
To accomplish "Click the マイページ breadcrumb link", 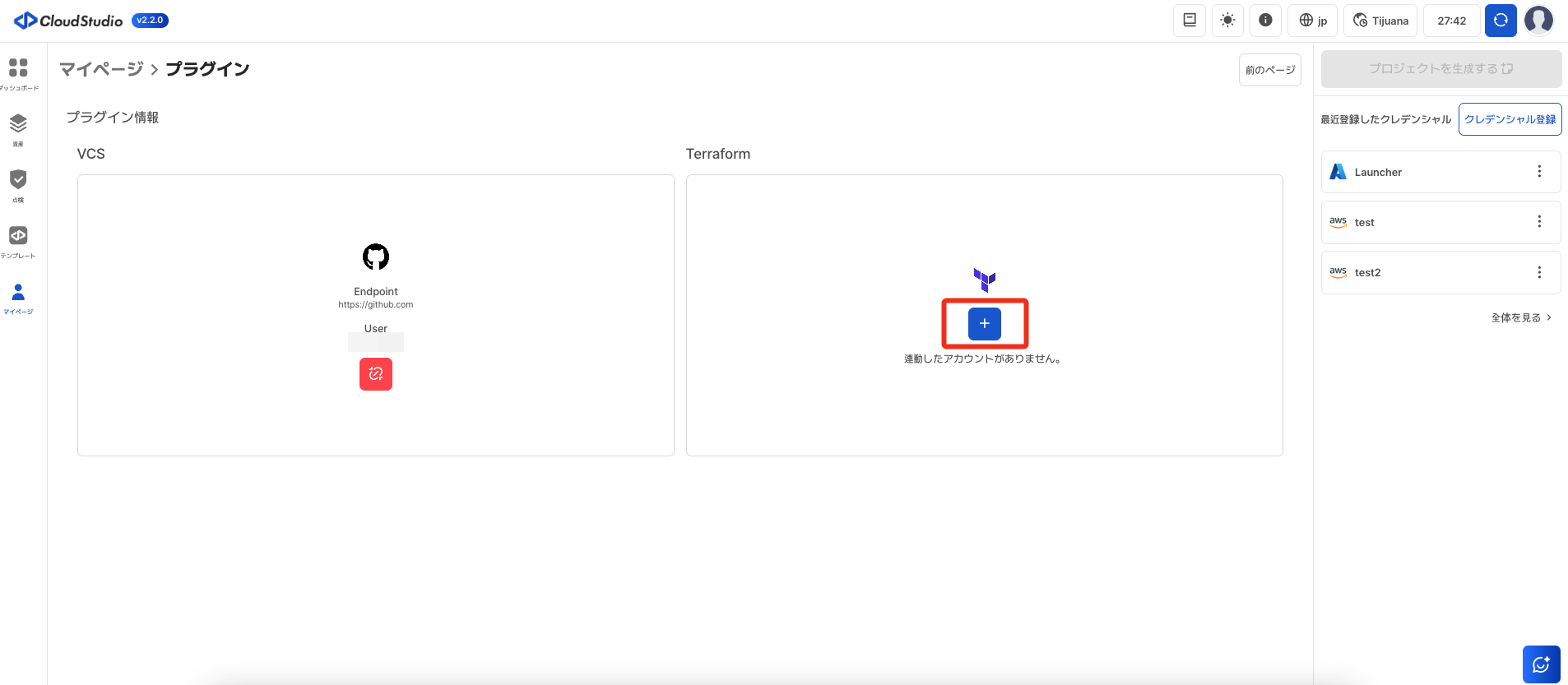I will pos(101,69).
